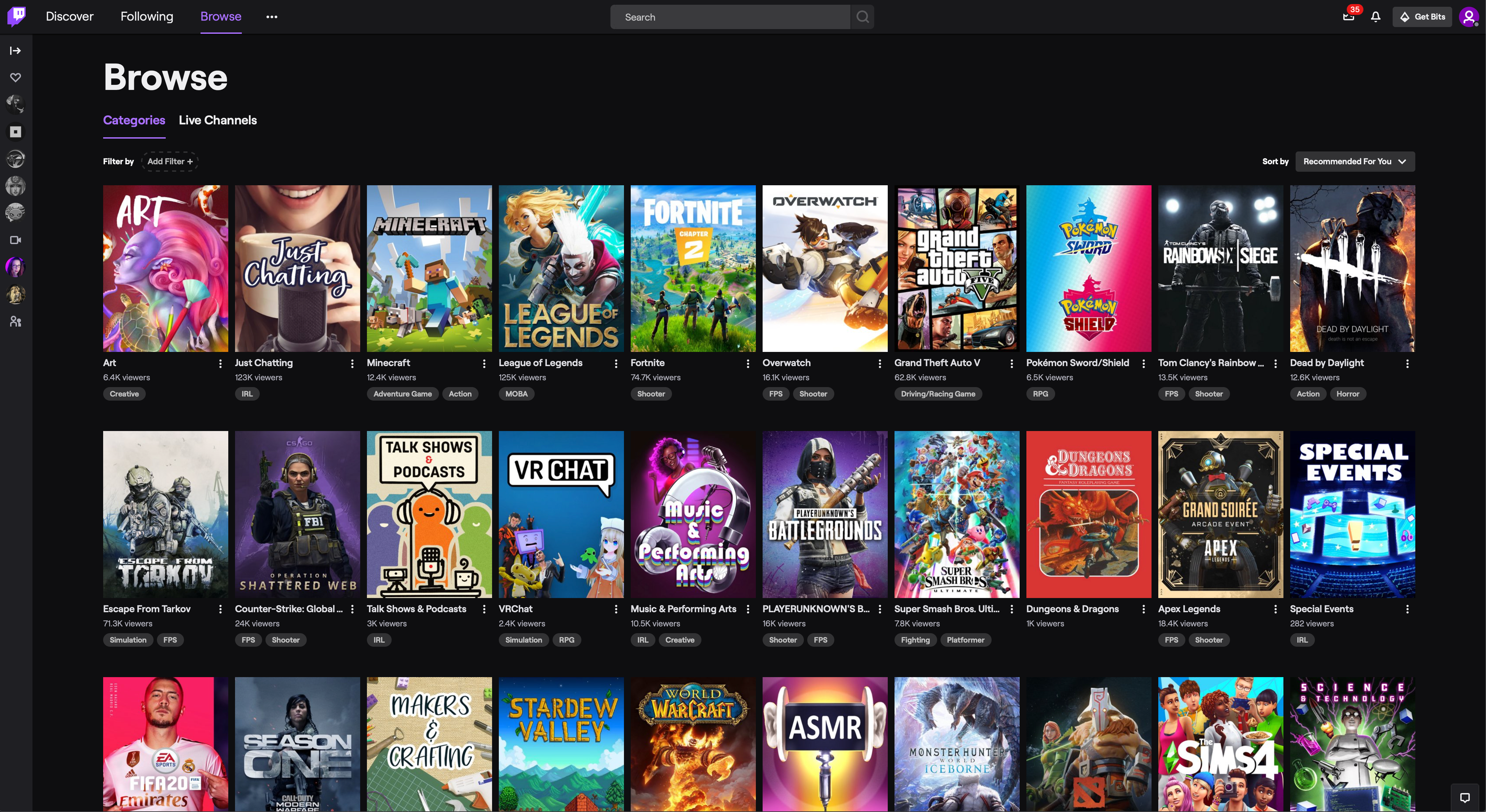Open the PLAYERUNKNOWN'S BATTLEGROUNDS cover art
The image size is (1486, 812).
pos(825,515)
